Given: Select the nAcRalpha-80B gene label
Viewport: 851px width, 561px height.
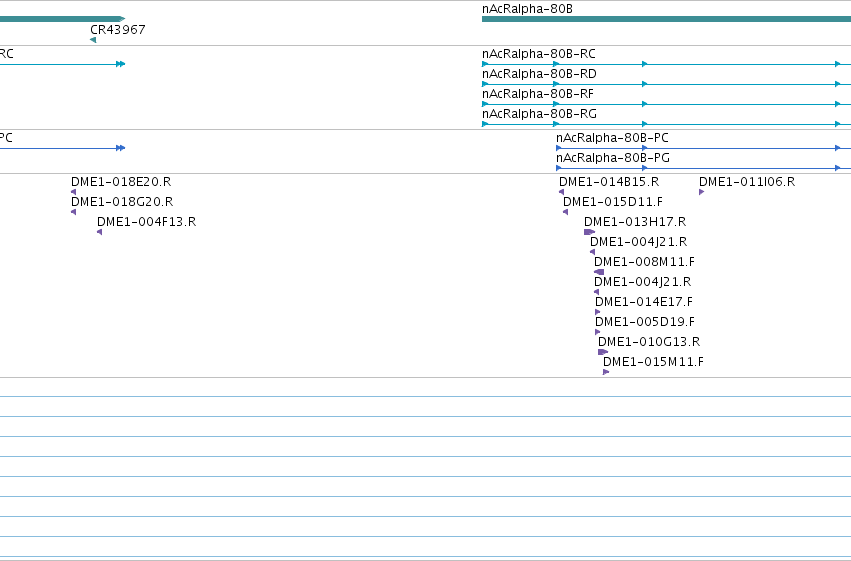Looking at the screenshot, I should point(527,9).
